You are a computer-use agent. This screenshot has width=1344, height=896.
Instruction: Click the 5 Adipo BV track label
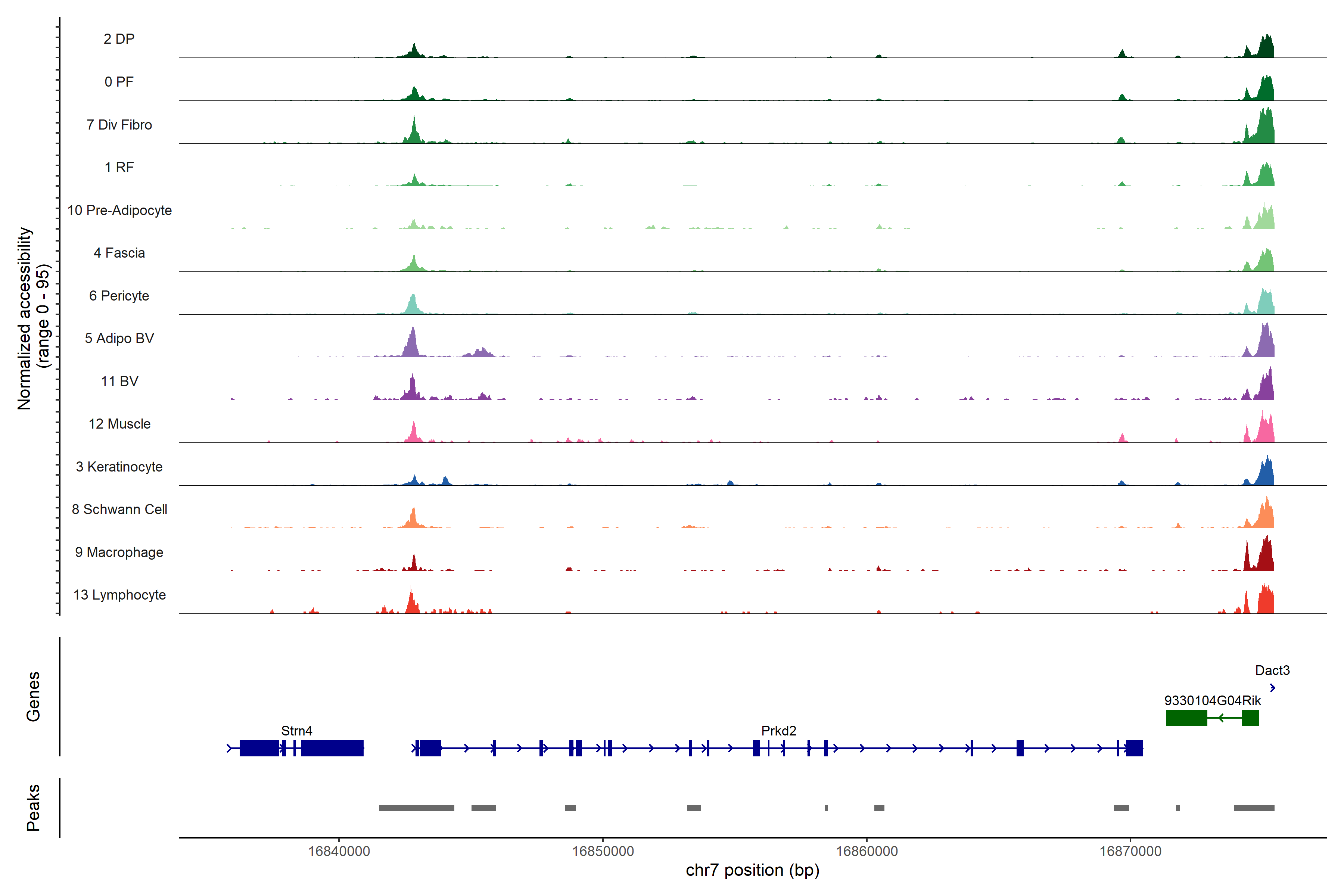119,338
